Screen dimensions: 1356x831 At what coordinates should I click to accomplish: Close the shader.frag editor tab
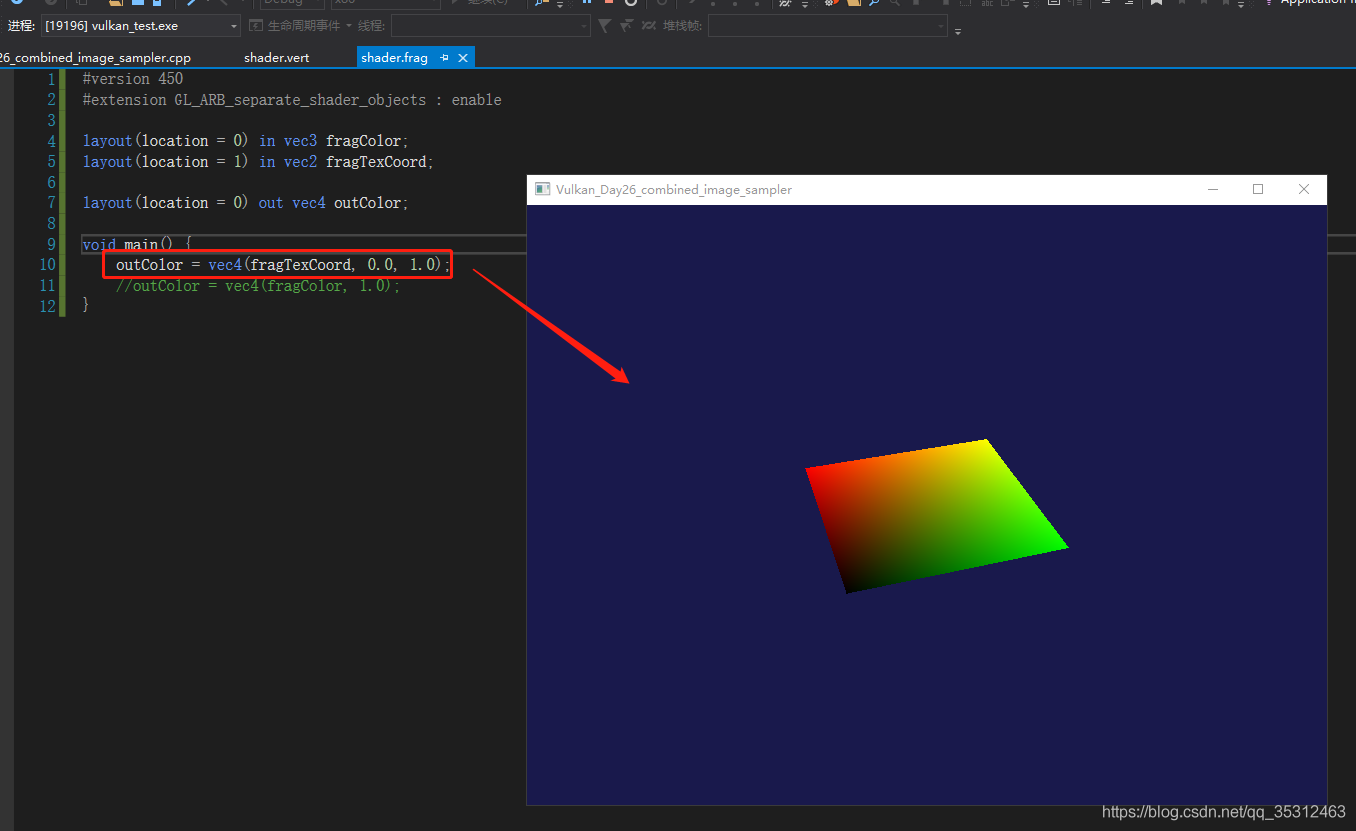coord(463,58)
